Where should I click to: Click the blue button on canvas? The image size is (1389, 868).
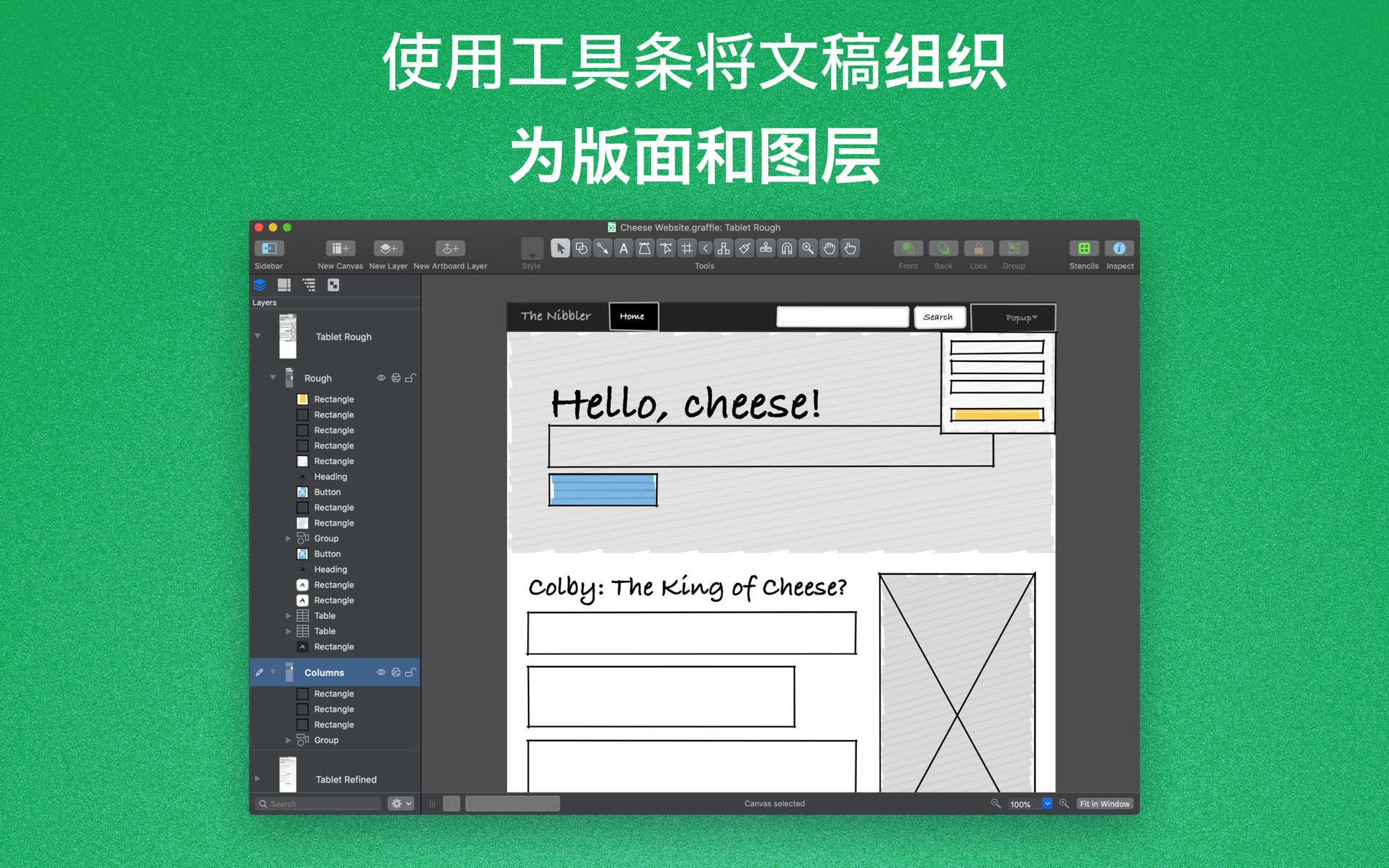603,489
